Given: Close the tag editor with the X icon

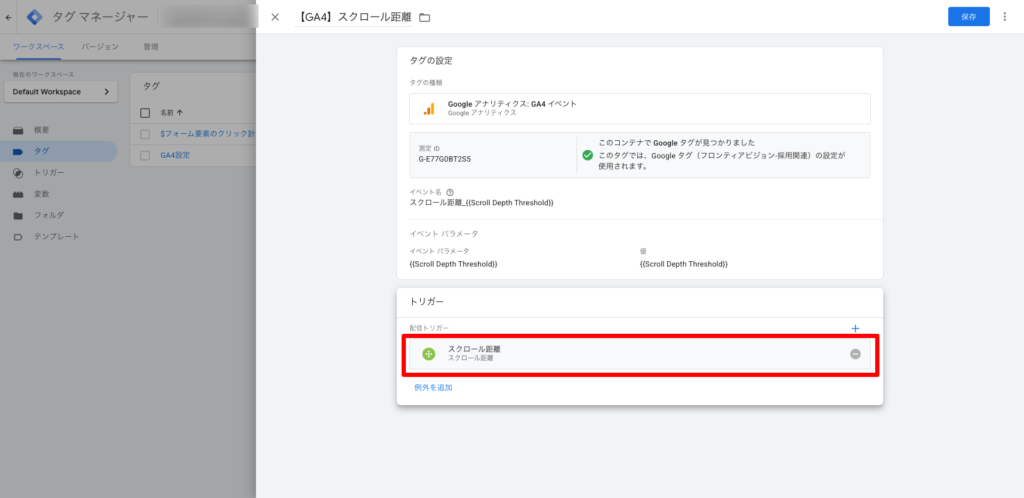Looking at the screenshot, I should 275,17.
